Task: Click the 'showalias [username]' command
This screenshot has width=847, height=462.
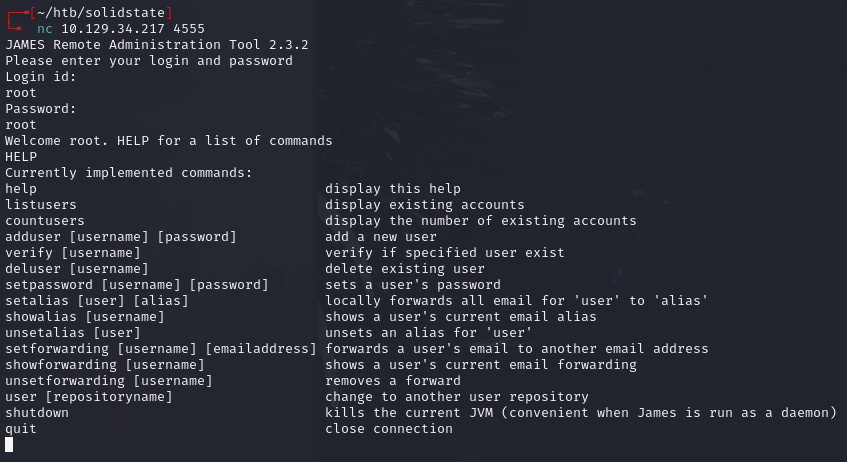Action: point(85,316)
